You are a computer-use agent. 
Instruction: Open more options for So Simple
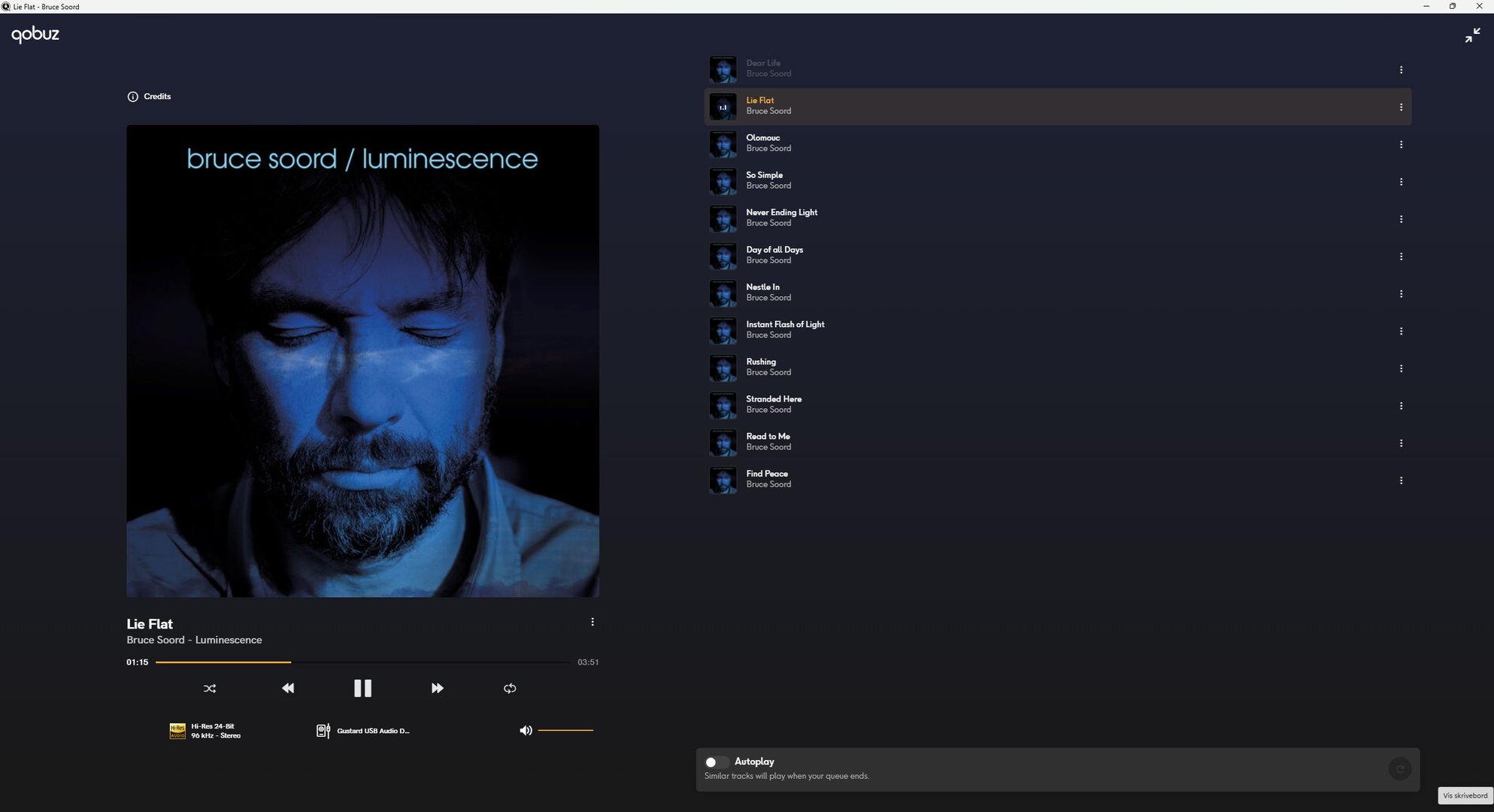pos(1401,181)
